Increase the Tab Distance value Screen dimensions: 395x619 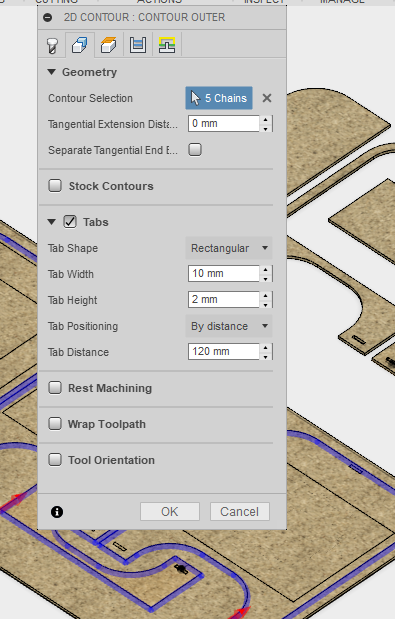pyautogui.click(x=266, y=347)
